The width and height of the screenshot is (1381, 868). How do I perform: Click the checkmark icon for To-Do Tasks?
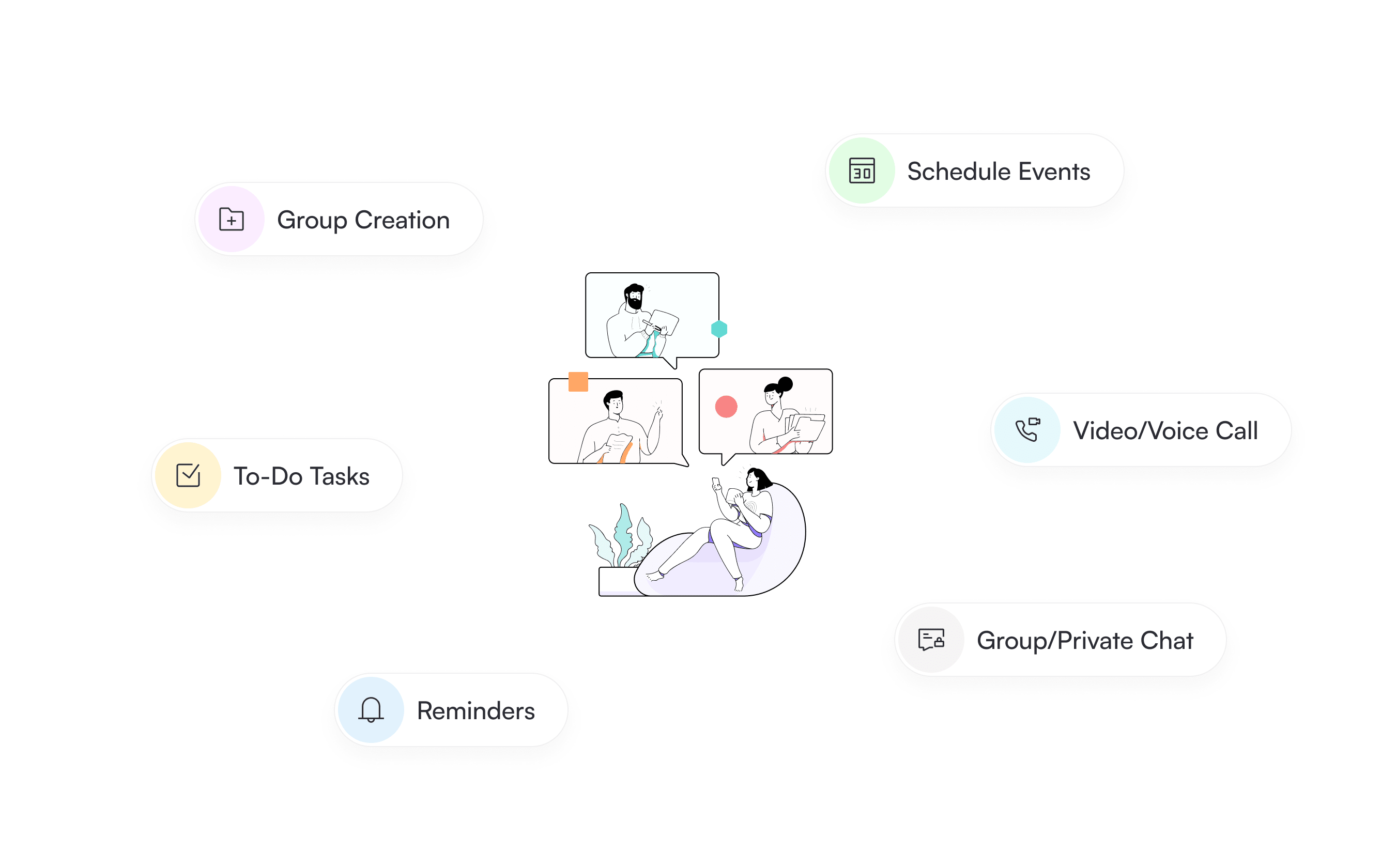pyautogui.click(x=188, y=475)
